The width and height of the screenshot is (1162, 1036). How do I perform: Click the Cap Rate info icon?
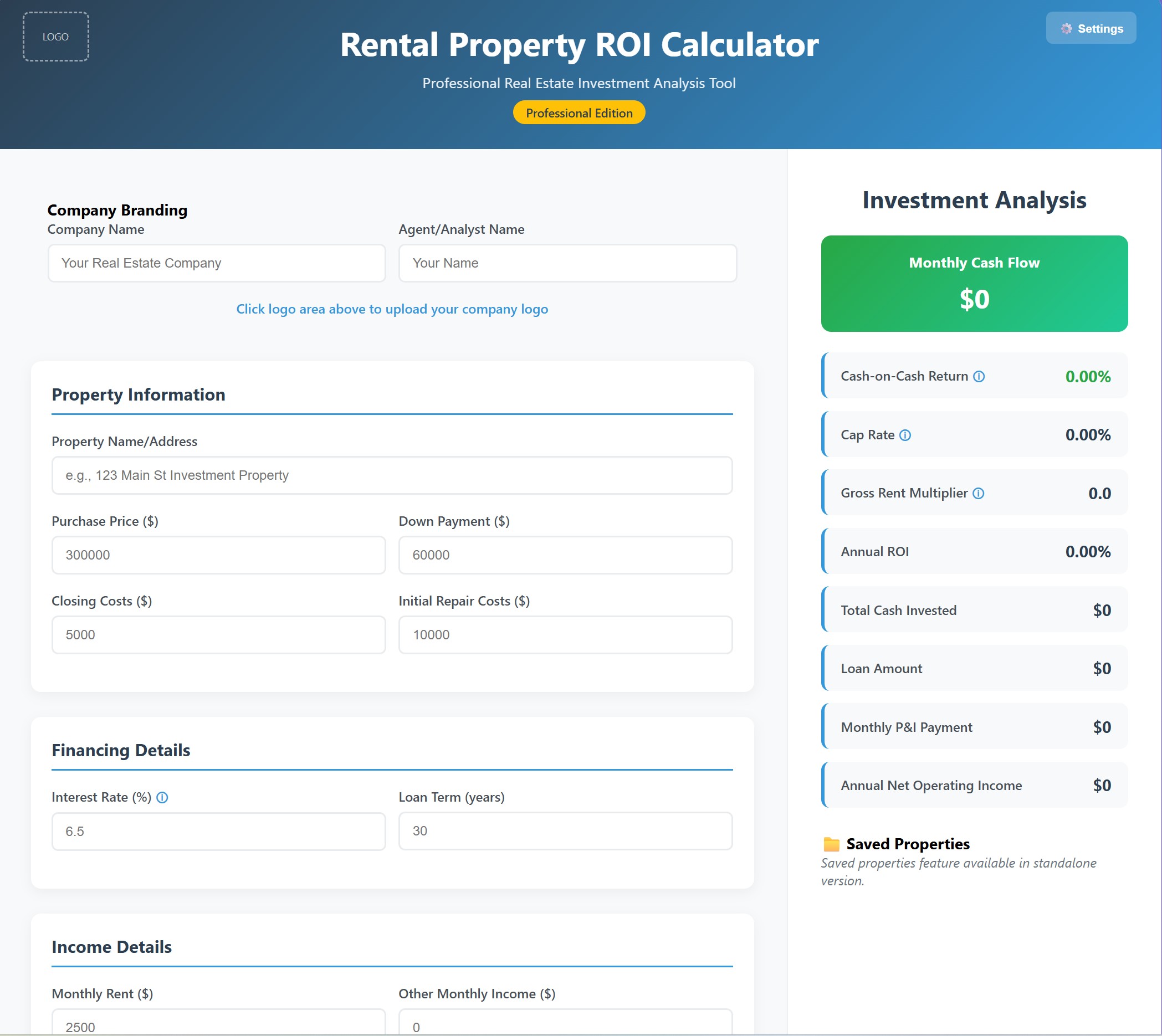pyautogui.click(x=905, y=435)
